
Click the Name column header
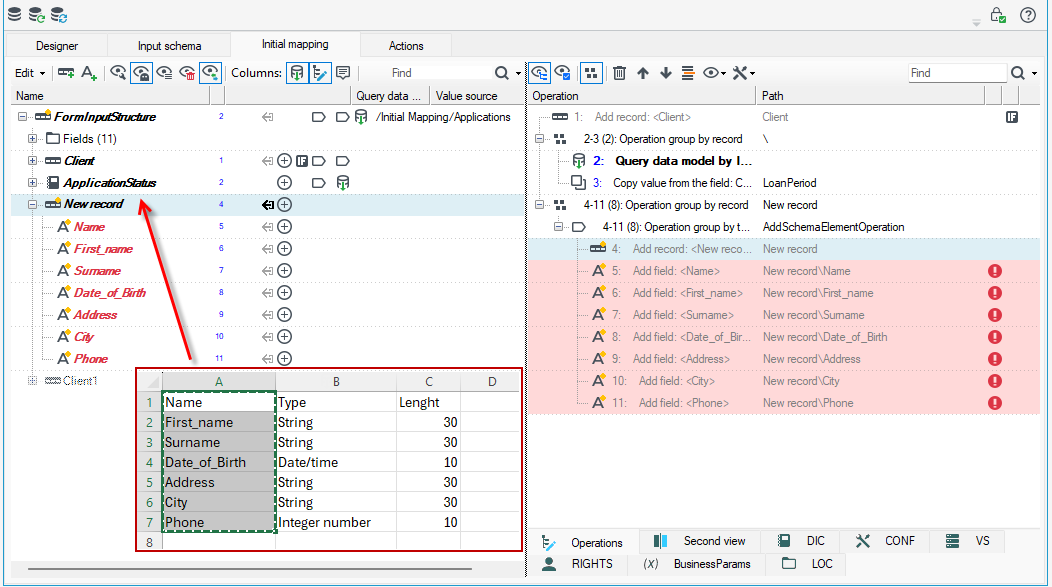[111, 96]
